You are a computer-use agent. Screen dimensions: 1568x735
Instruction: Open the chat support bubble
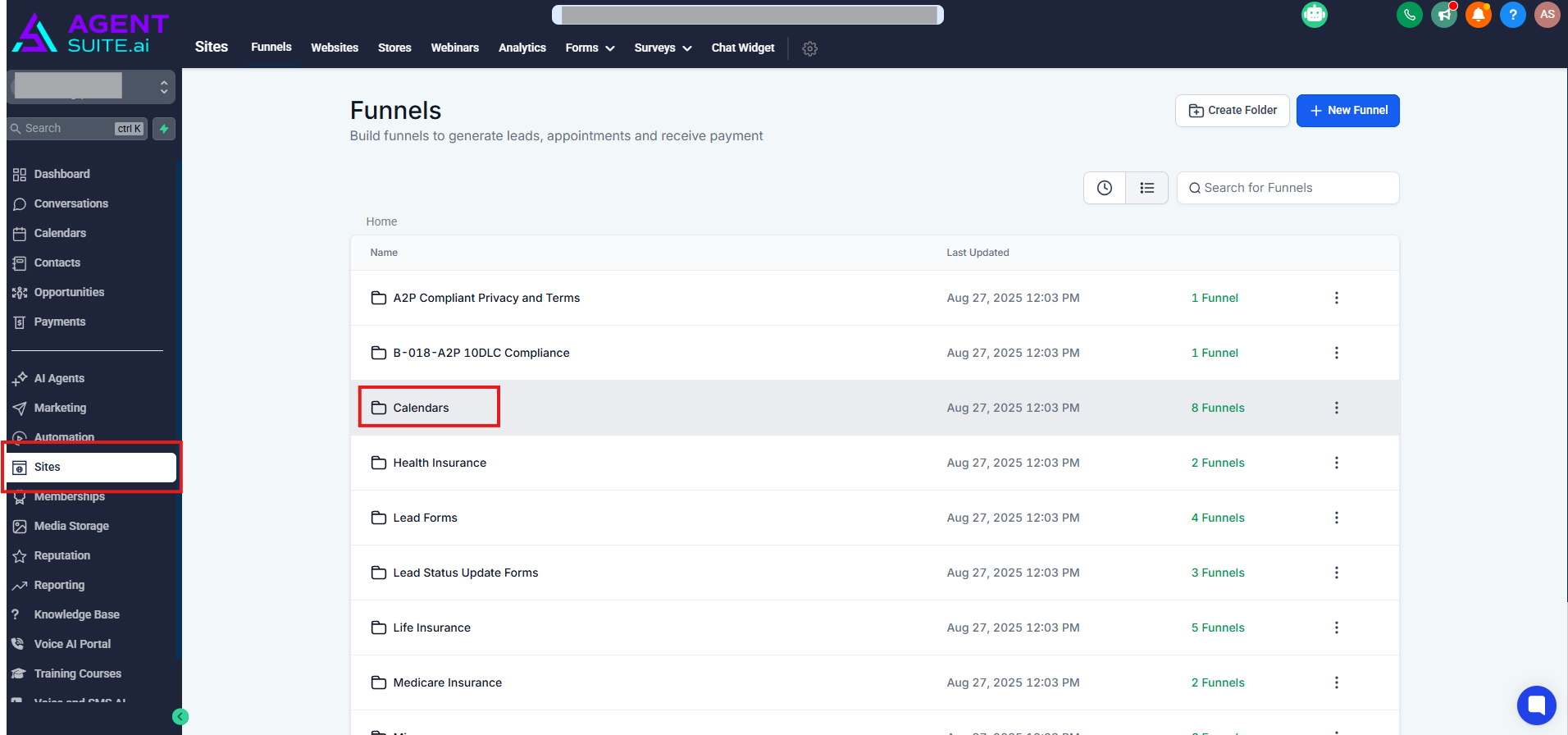pos(1537,705)
